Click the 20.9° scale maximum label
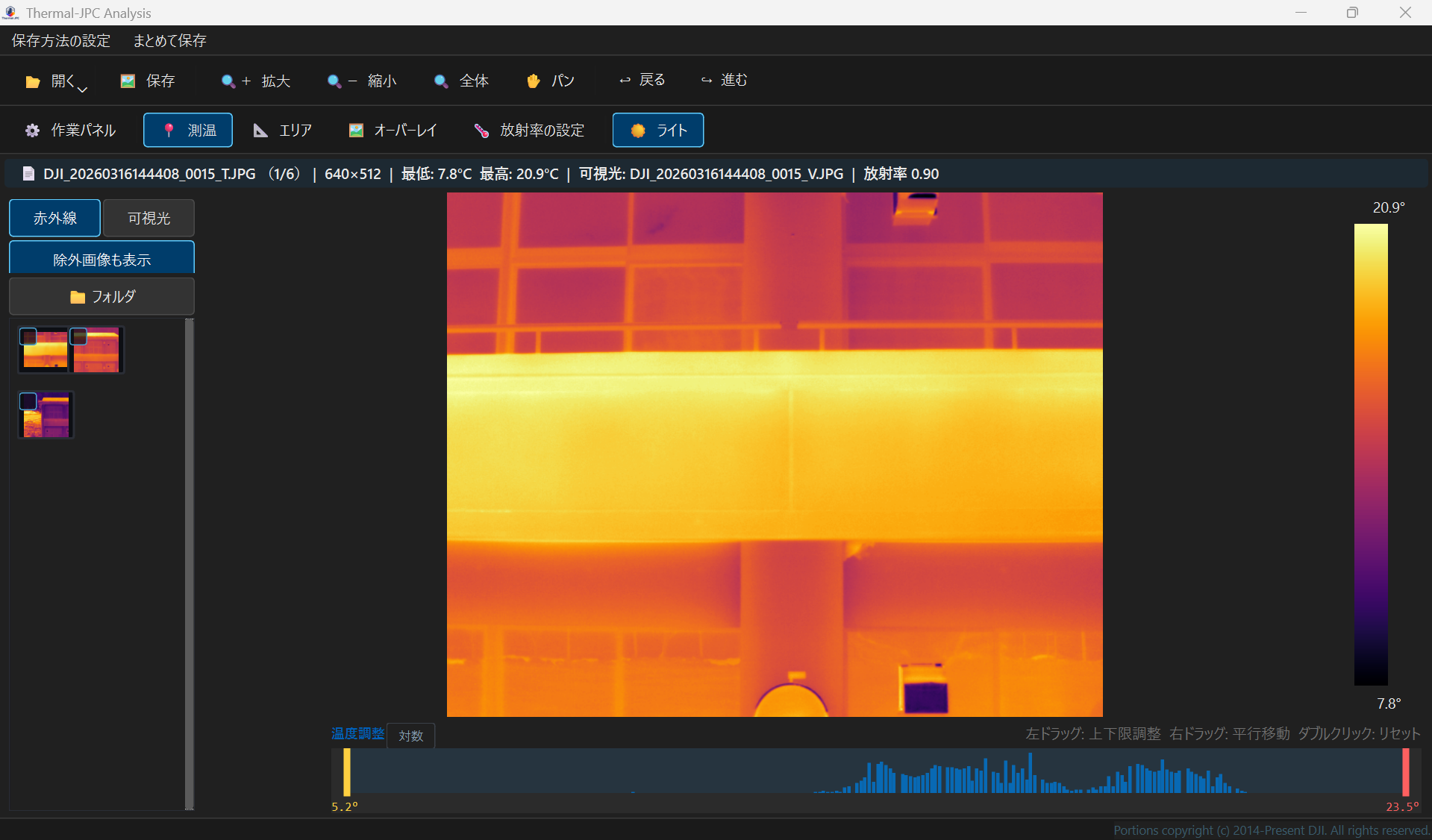1432x840 pixels. point(1389,207)
